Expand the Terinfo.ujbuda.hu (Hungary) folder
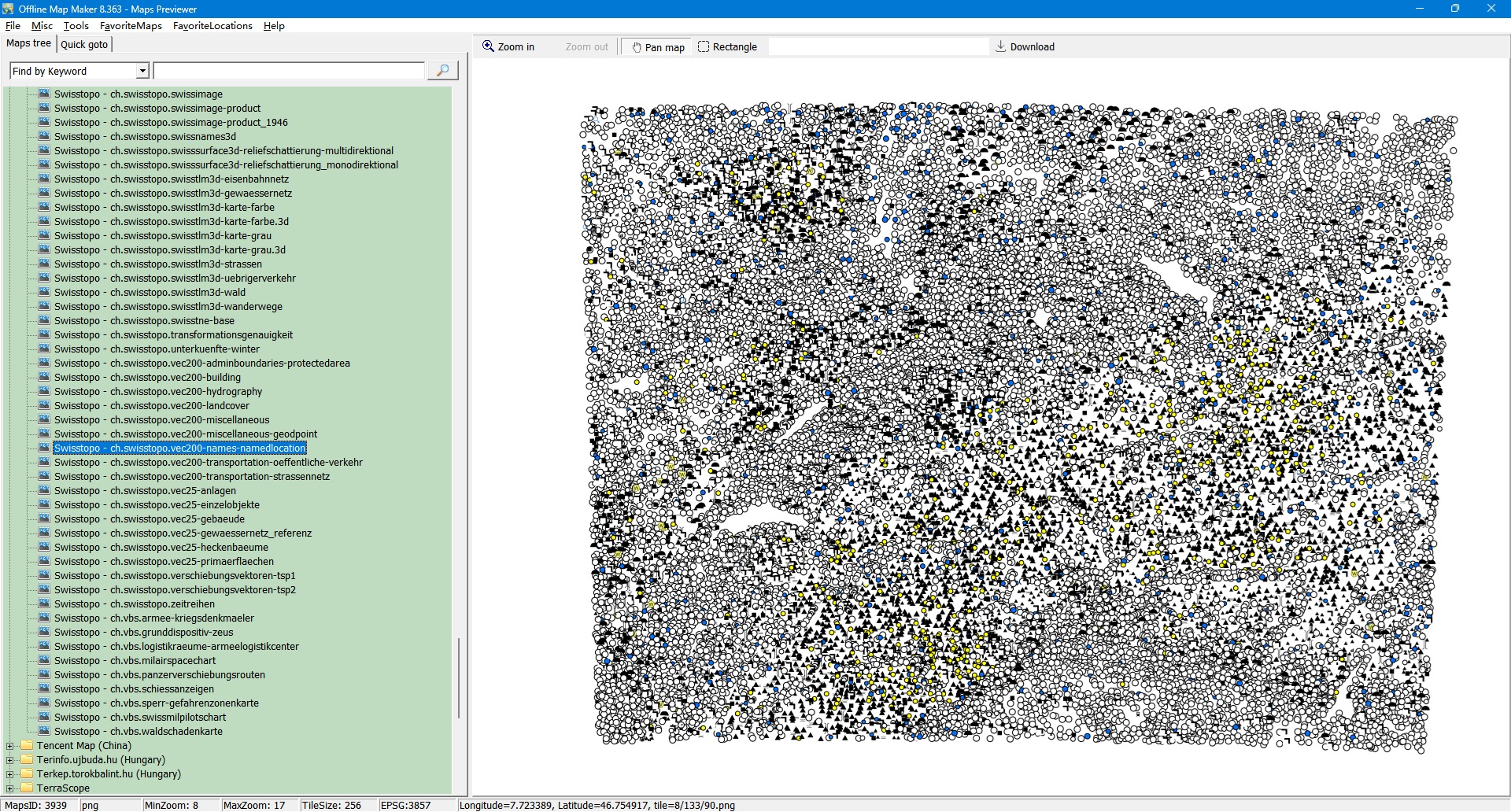 10,760
